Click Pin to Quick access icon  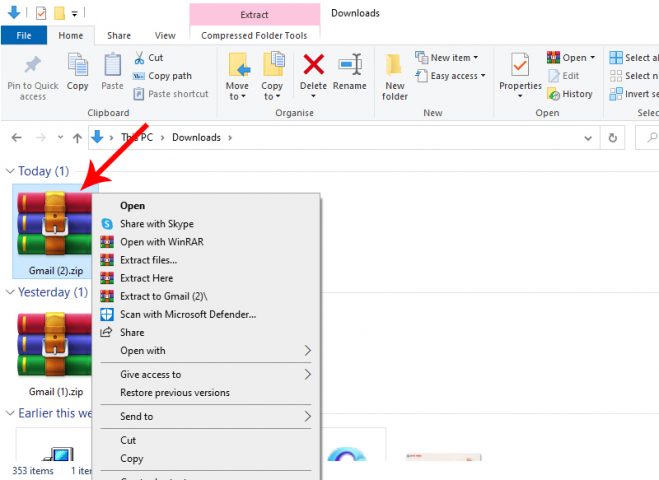pos(33,65)
